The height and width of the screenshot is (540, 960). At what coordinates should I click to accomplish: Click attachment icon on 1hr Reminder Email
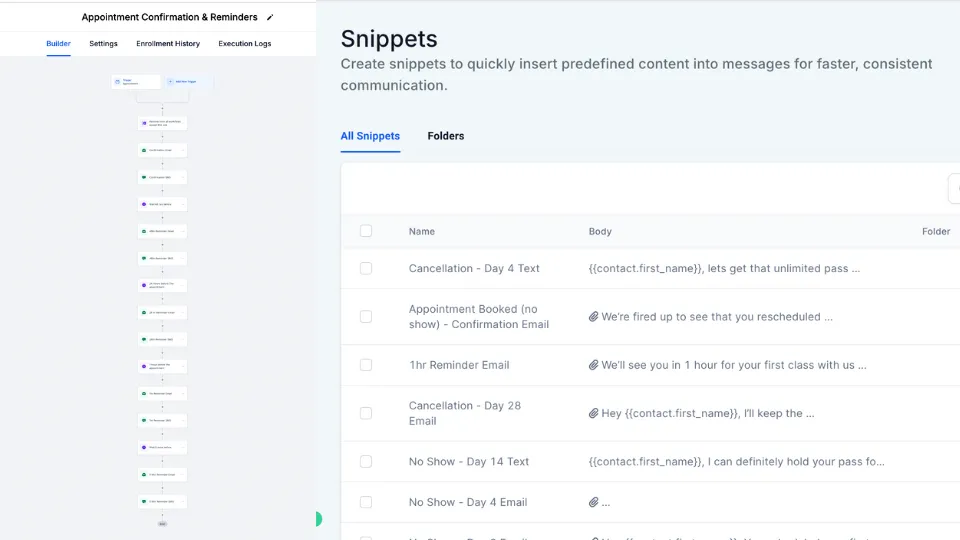pyautogui.click(x=593, y=365)
